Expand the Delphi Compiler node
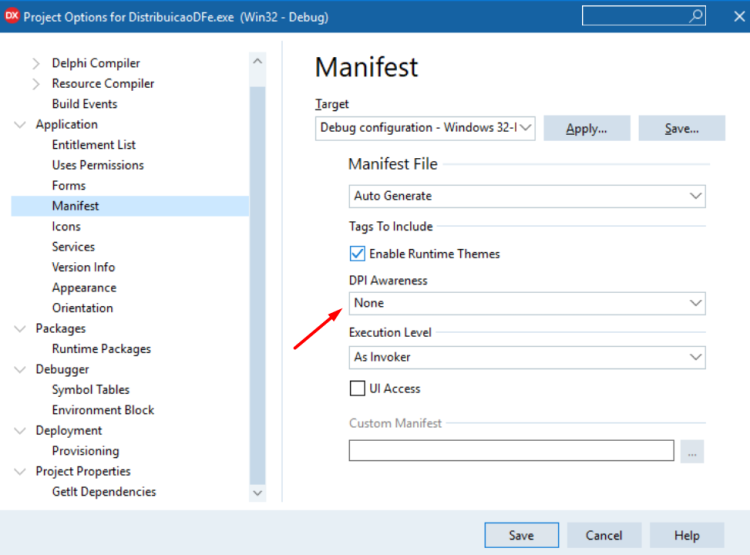Image resolution: width=750 pixels, height=555 pixels. coord(36,63)
